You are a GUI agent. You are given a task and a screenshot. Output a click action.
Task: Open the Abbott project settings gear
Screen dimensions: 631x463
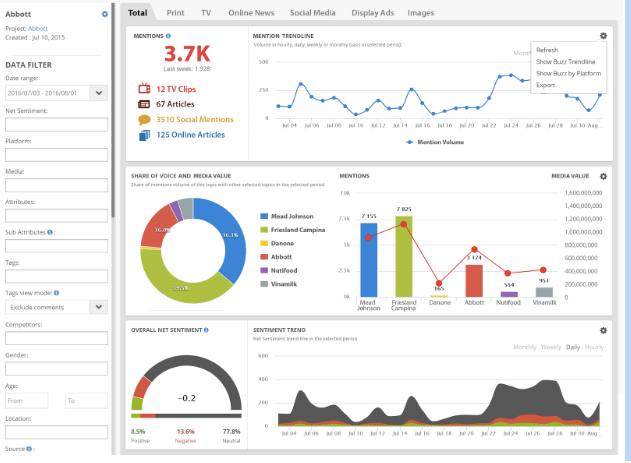tap(105, 14)
